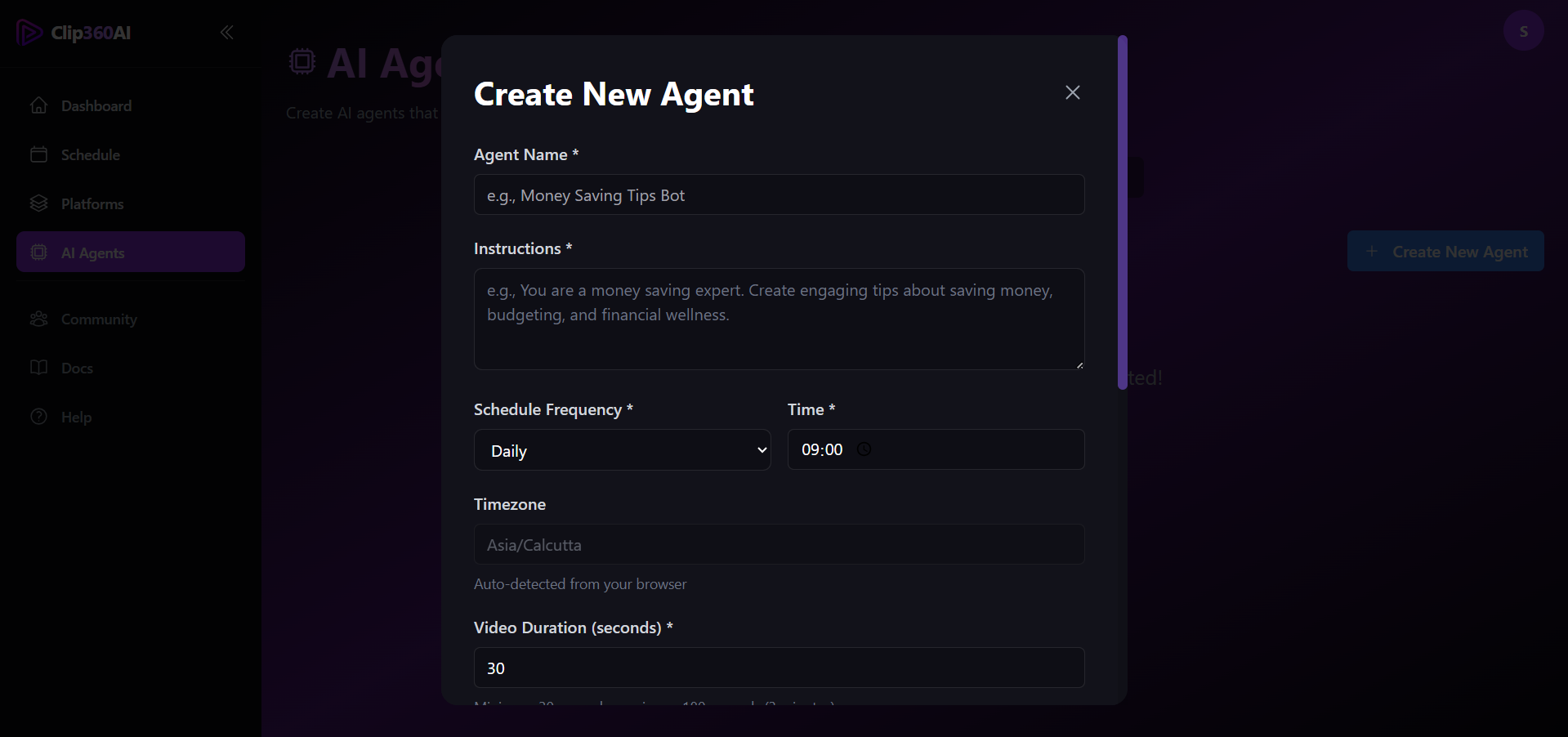The width and height of the screenshot is (1568, 737).
Task: Click into the Instructions text area
Action: (x=779, y=319)
